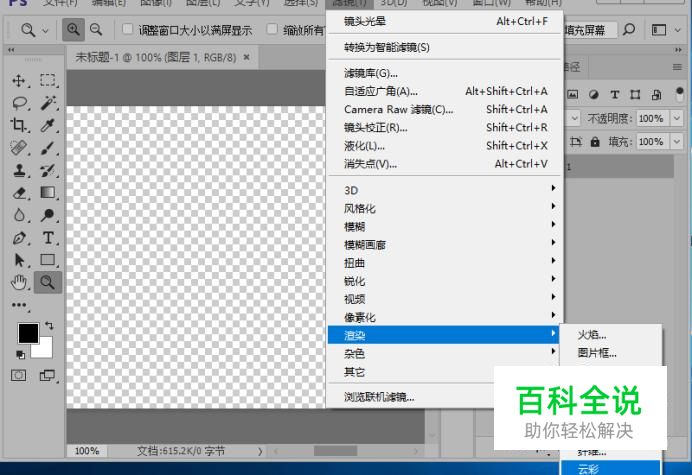Image resolution: width=692 pixels, height=475 pixels.
Task: Choose 液化(L)... filter
Action: [x=444, y=145]
